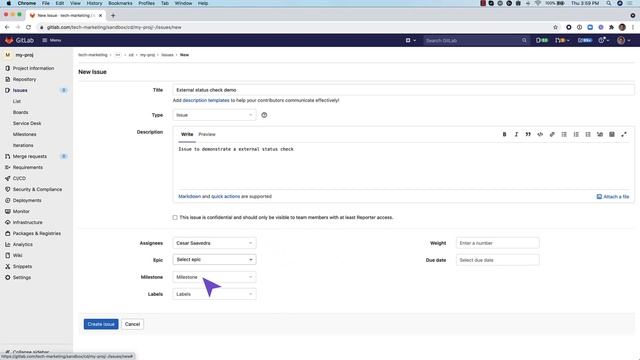The width and height of the screenshot is (640, 360).
Task: Follow the description templates link
Action: [x=206, y=100]
